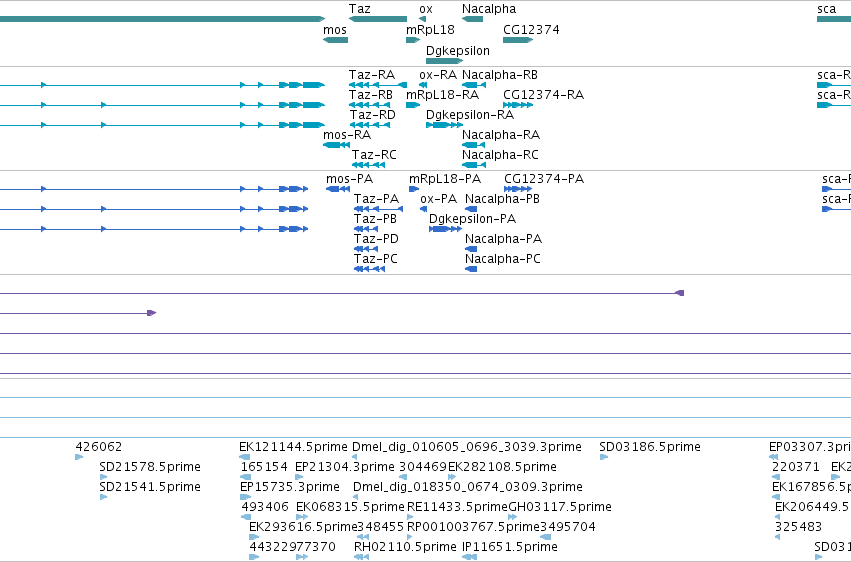Select feature 165154
851x562 pixels.
coord(264,467)
